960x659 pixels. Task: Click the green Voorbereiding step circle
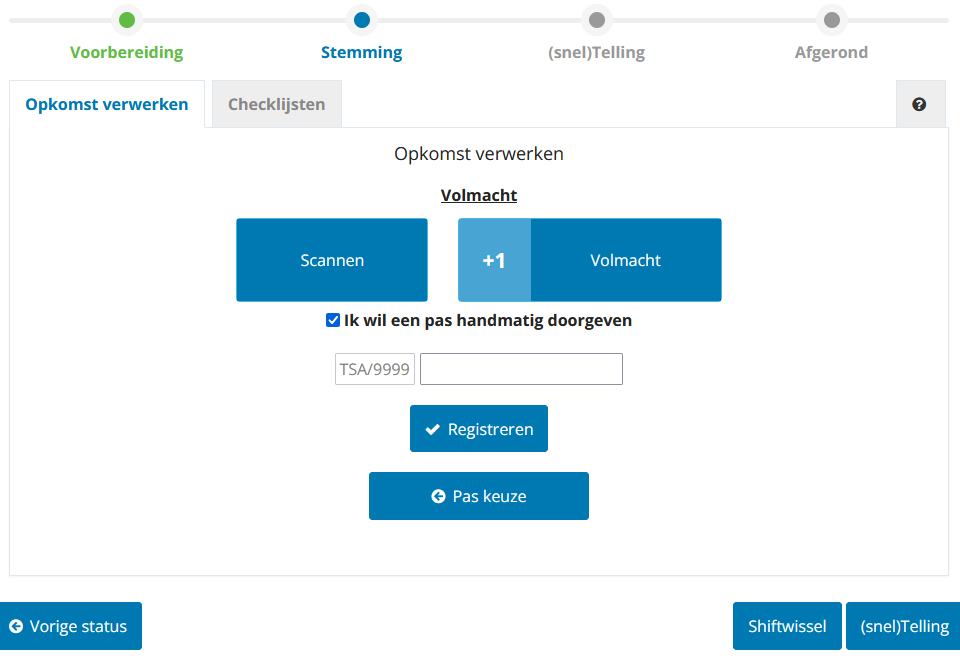pos(126,20)
